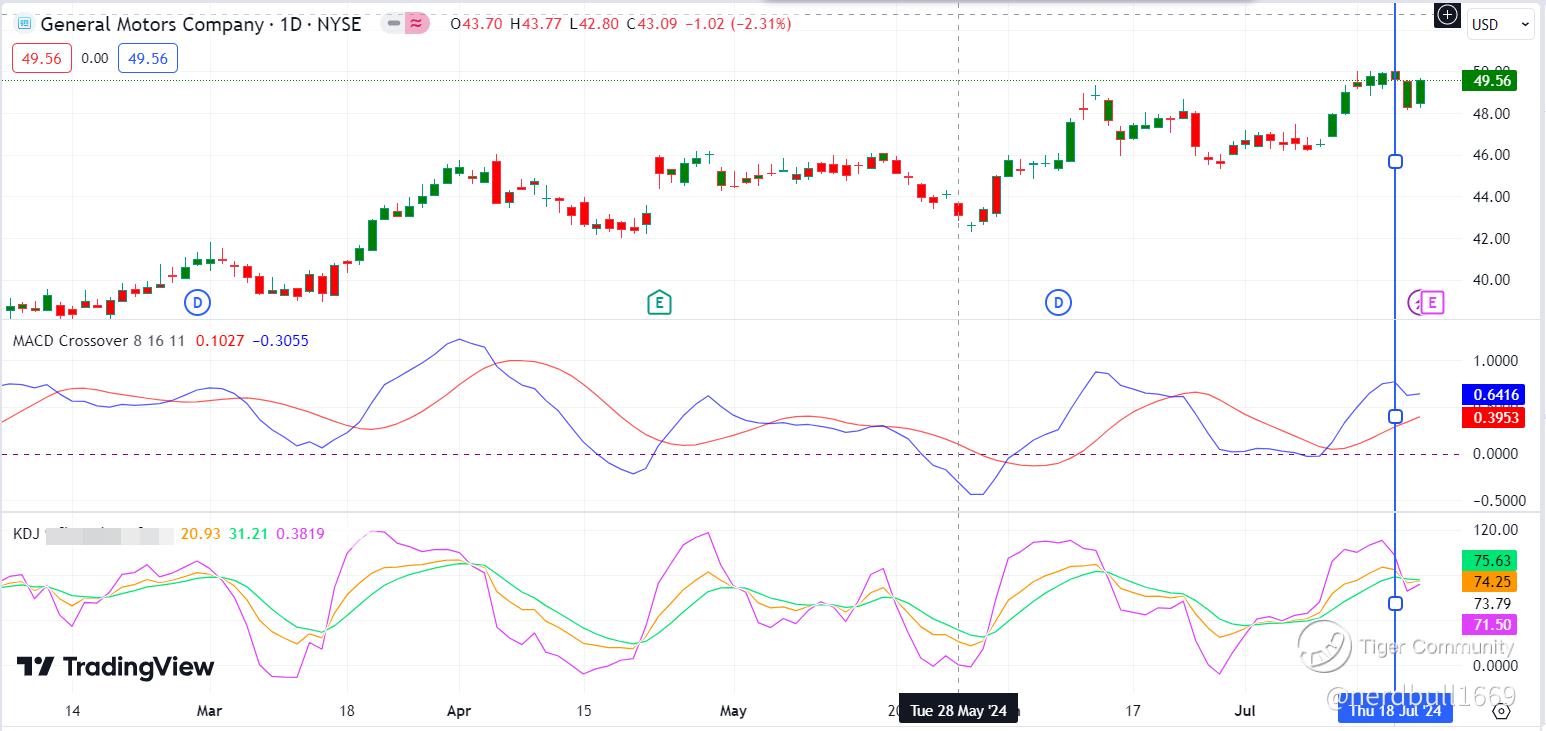Click the MACD legend value −0.3055
1546x731 pixels.
tap(280, 341)
